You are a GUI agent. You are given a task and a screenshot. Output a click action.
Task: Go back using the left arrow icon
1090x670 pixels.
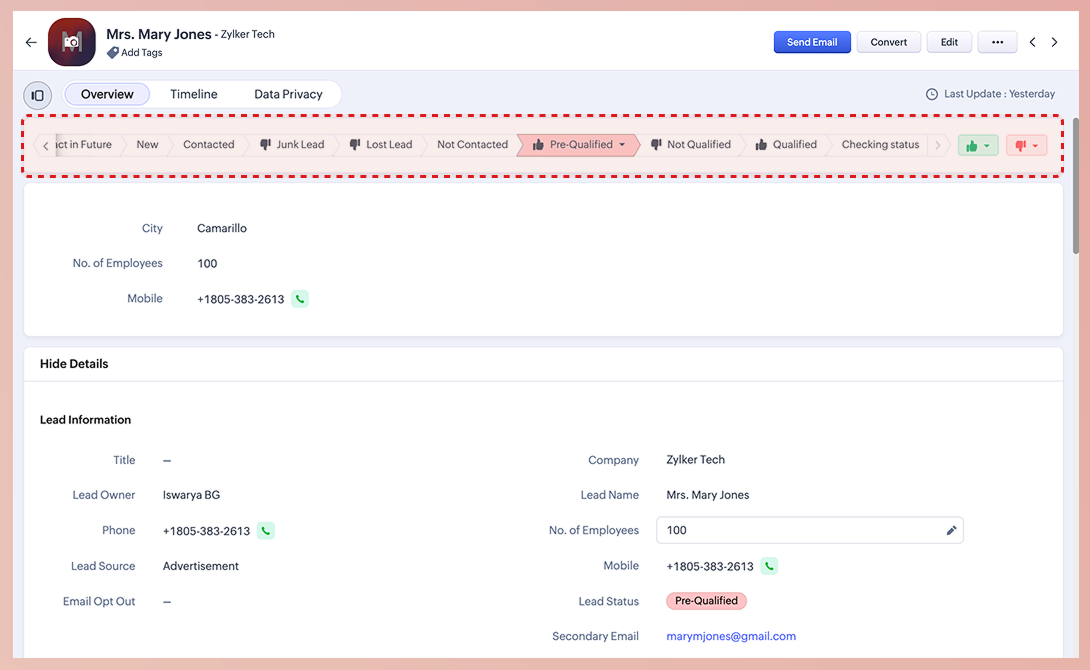[x=31, y=42]
